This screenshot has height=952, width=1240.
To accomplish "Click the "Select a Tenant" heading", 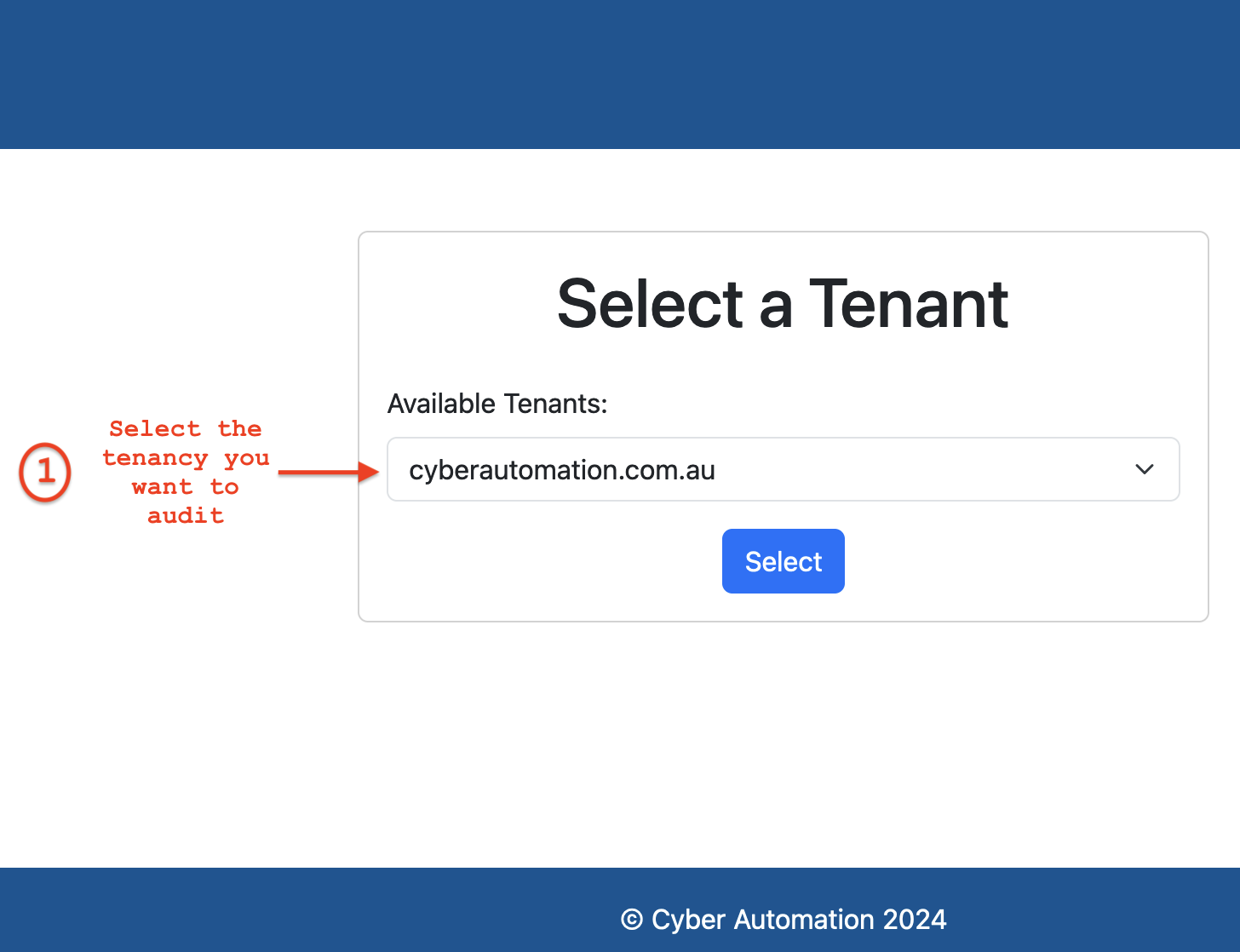I will 783,304.
